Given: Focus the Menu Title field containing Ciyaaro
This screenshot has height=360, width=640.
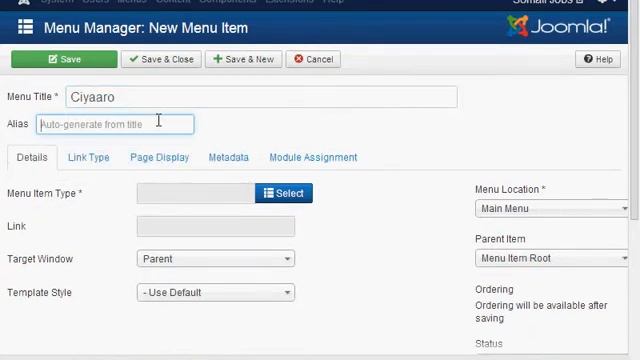Looking at the screenshot, I should pyautogui.click(x=261, y=97).
